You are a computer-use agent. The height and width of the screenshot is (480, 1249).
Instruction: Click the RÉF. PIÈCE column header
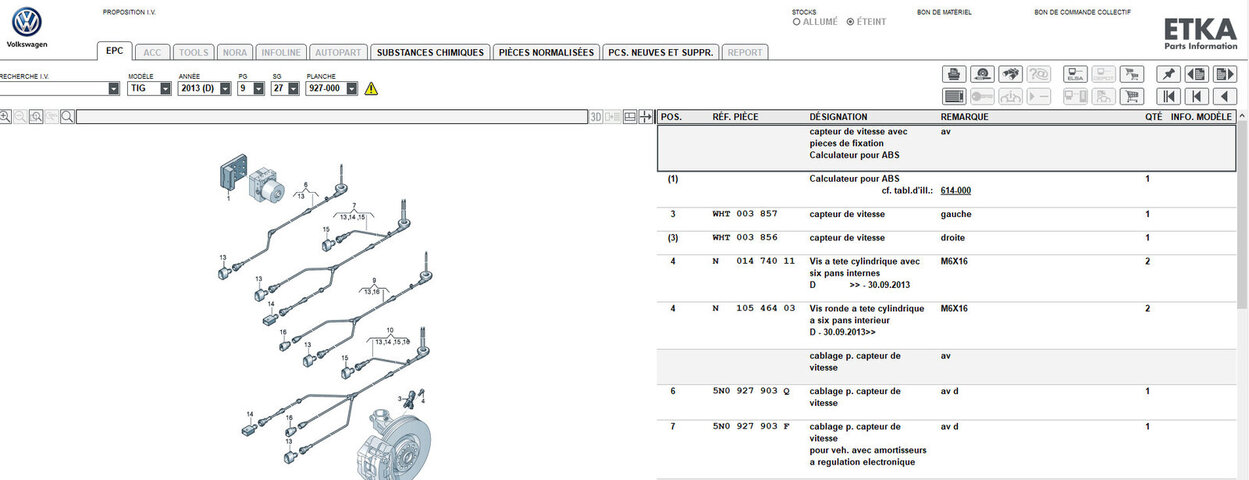click(x=735, y=117)
